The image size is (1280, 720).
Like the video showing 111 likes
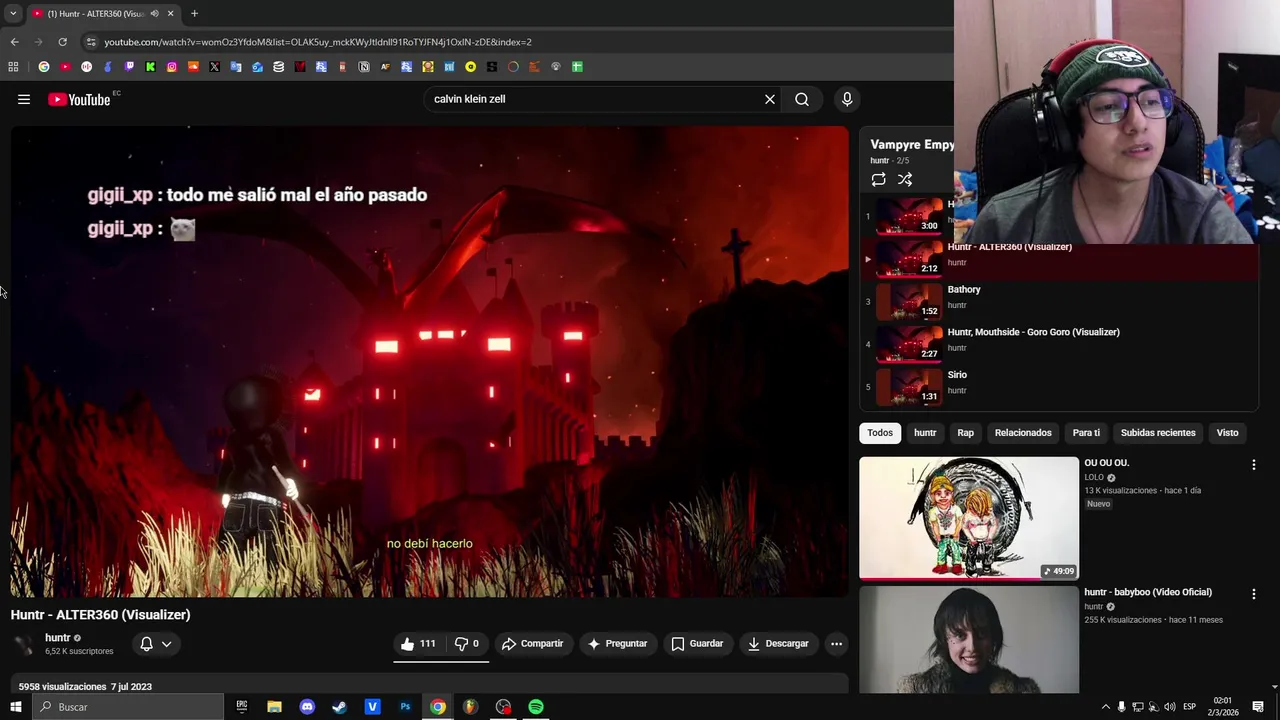point(418,643)
